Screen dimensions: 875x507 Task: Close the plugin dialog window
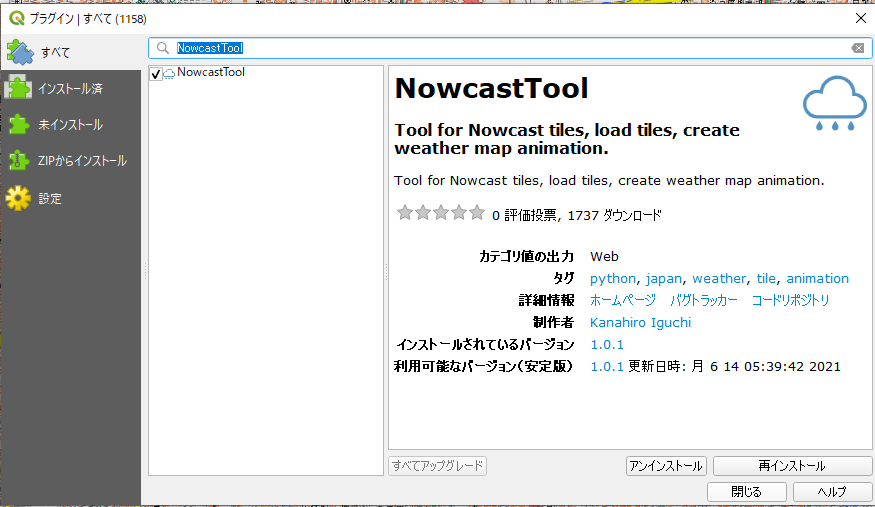click(860, 18)
